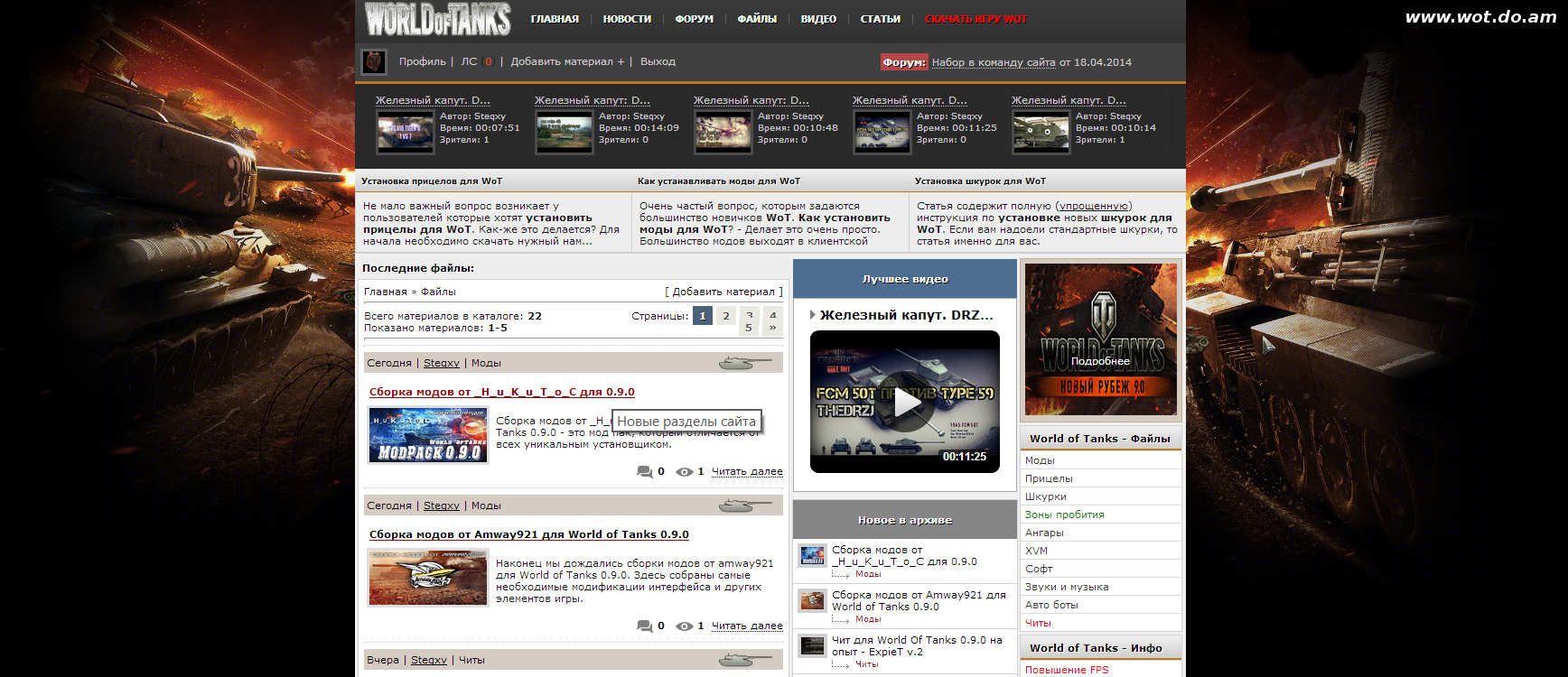Click the comments icon under the H_u_K_u_T_o_C modpack
This screenshot has height=677, width=1568.
(644, 471)
